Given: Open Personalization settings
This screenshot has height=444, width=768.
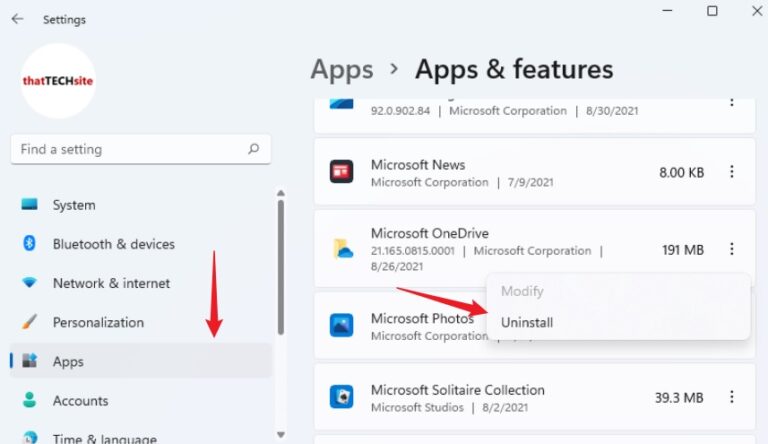Looking at the screenshot, I should pyautogui.click(x=141, y=322).
